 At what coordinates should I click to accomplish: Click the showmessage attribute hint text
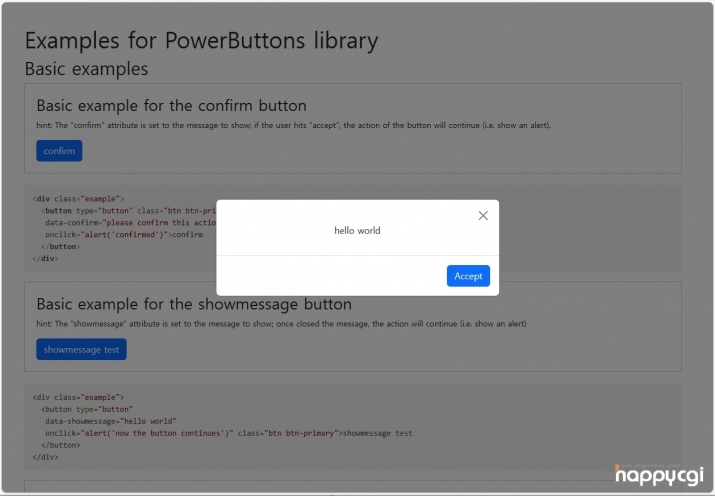pos(281,324)
